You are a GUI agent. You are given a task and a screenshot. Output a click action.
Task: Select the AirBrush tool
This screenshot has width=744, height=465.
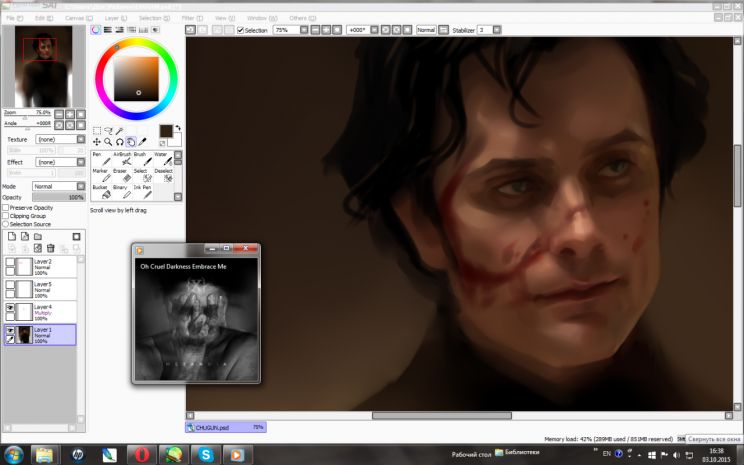(122, 159)
